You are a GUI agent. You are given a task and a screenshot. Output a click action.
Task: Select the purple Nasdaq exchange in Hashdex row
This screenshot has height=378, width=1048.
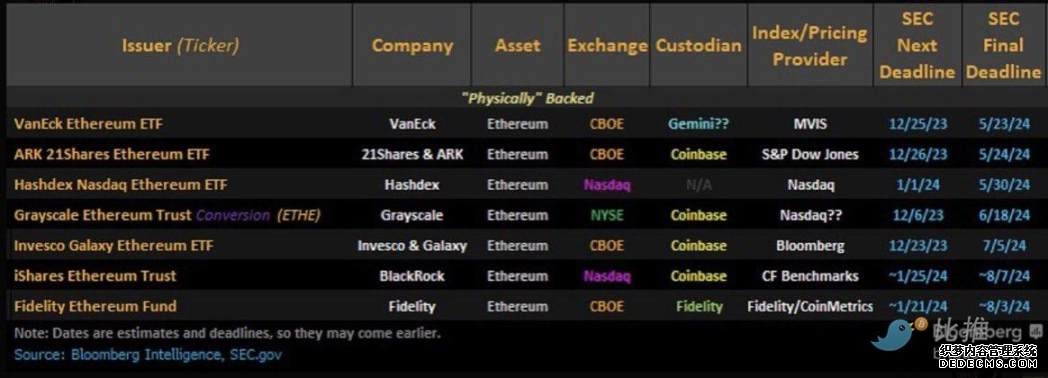click(607, 185)
